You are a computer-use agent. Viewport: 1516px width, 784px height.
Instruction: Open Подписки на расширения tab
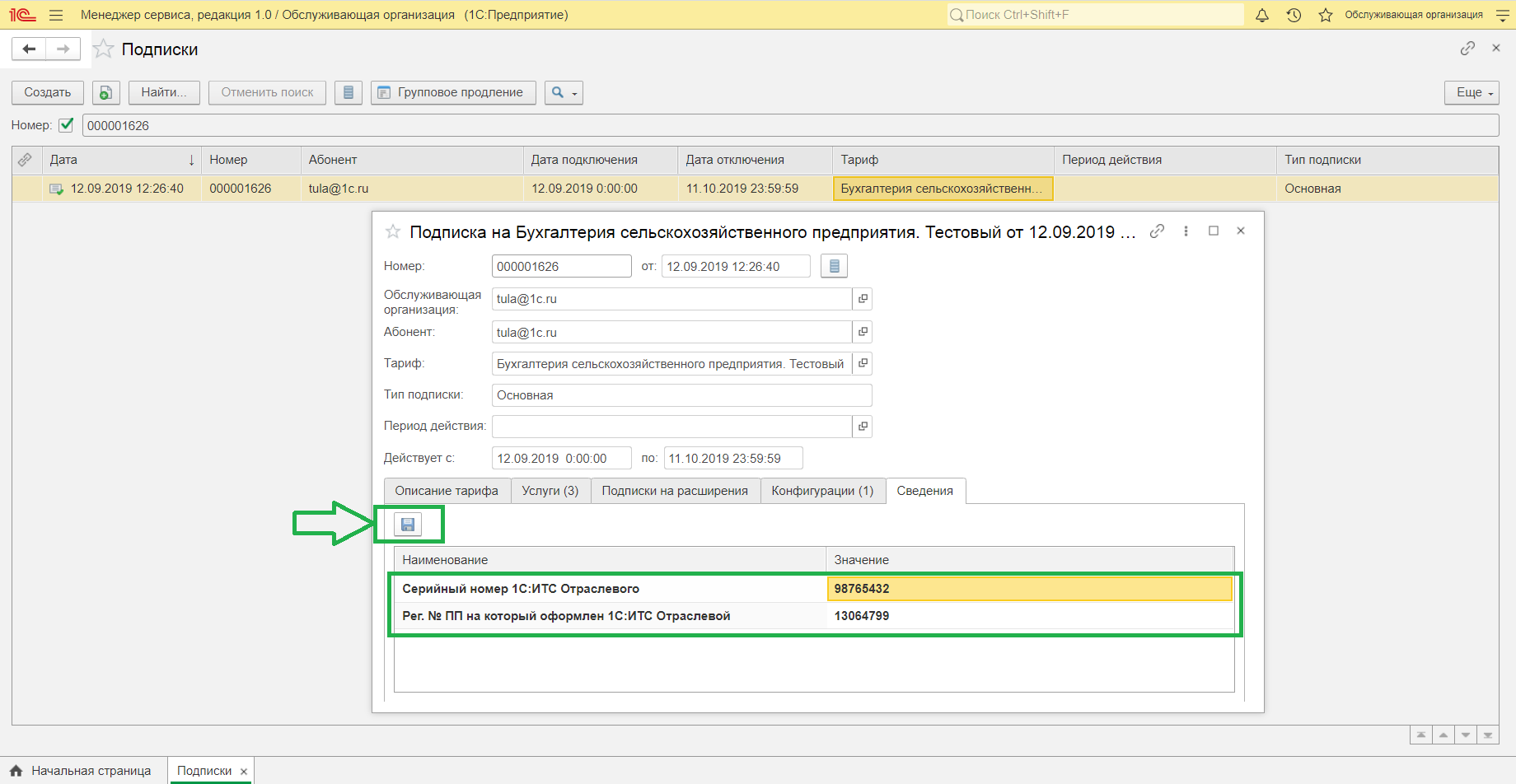pos(675,491)
